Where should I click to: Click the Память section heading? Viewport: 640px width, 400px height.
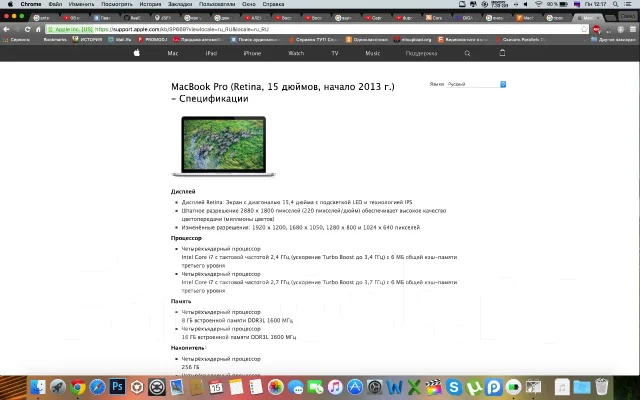[x=181, y=301]
